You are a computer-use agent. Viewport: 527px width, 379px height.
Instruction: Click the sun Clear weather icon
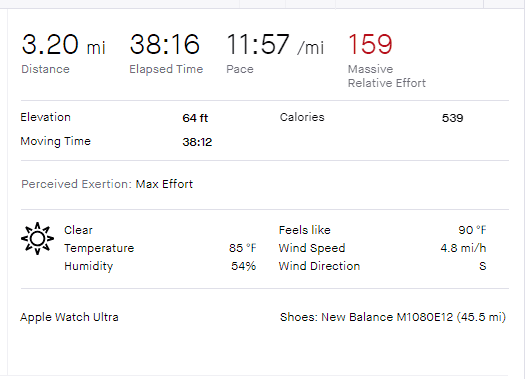point(37,239)
